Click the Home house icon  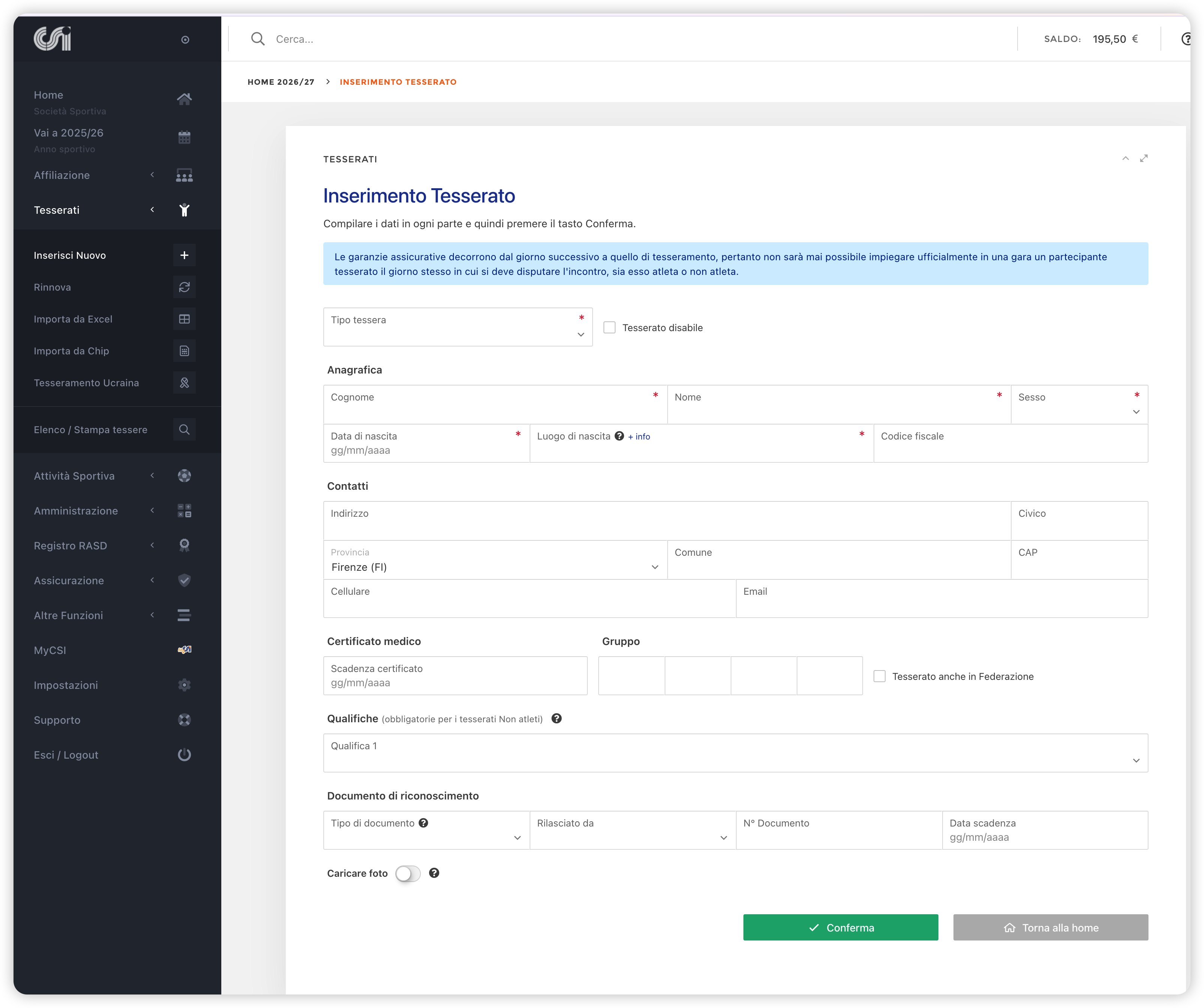tap(184, 99)
